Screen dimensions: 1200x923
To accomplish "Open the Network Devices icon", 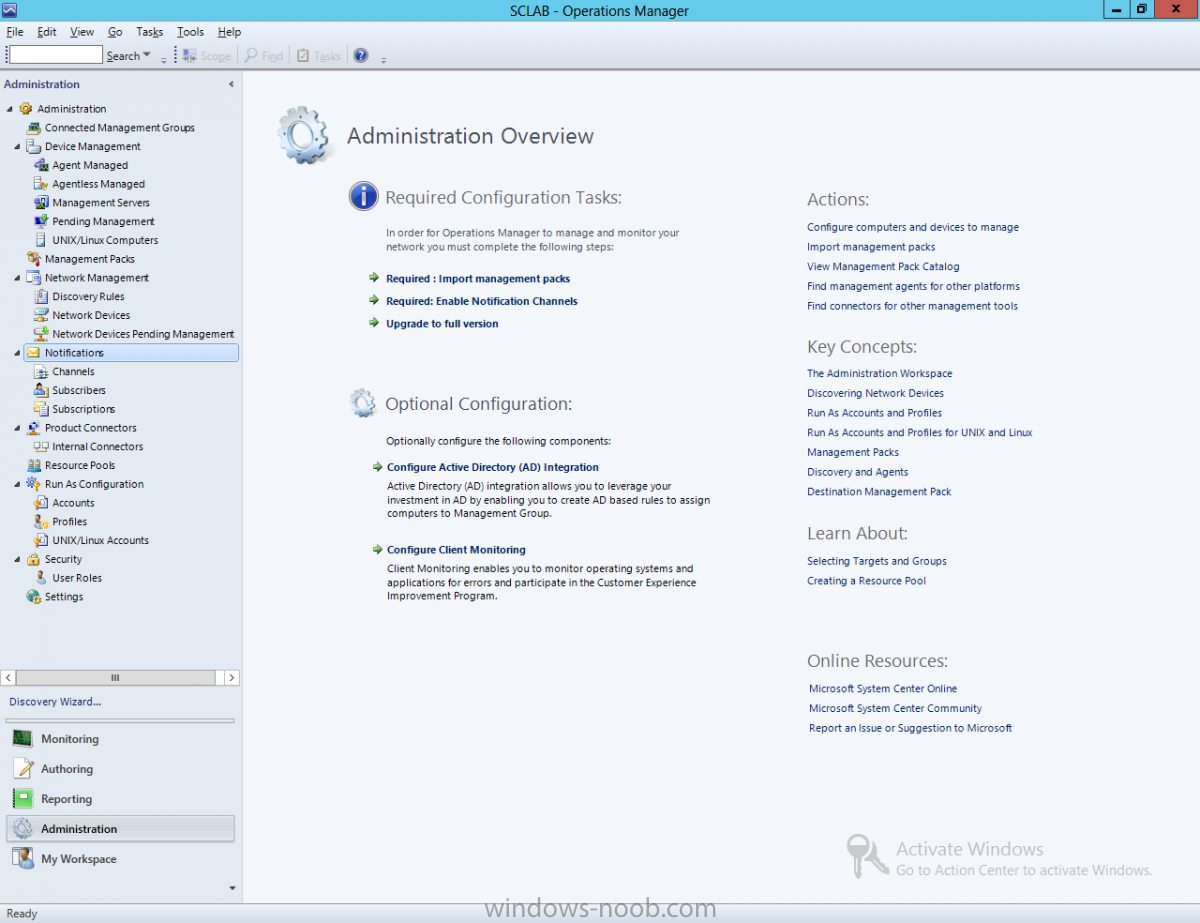I will coord(41,315).
